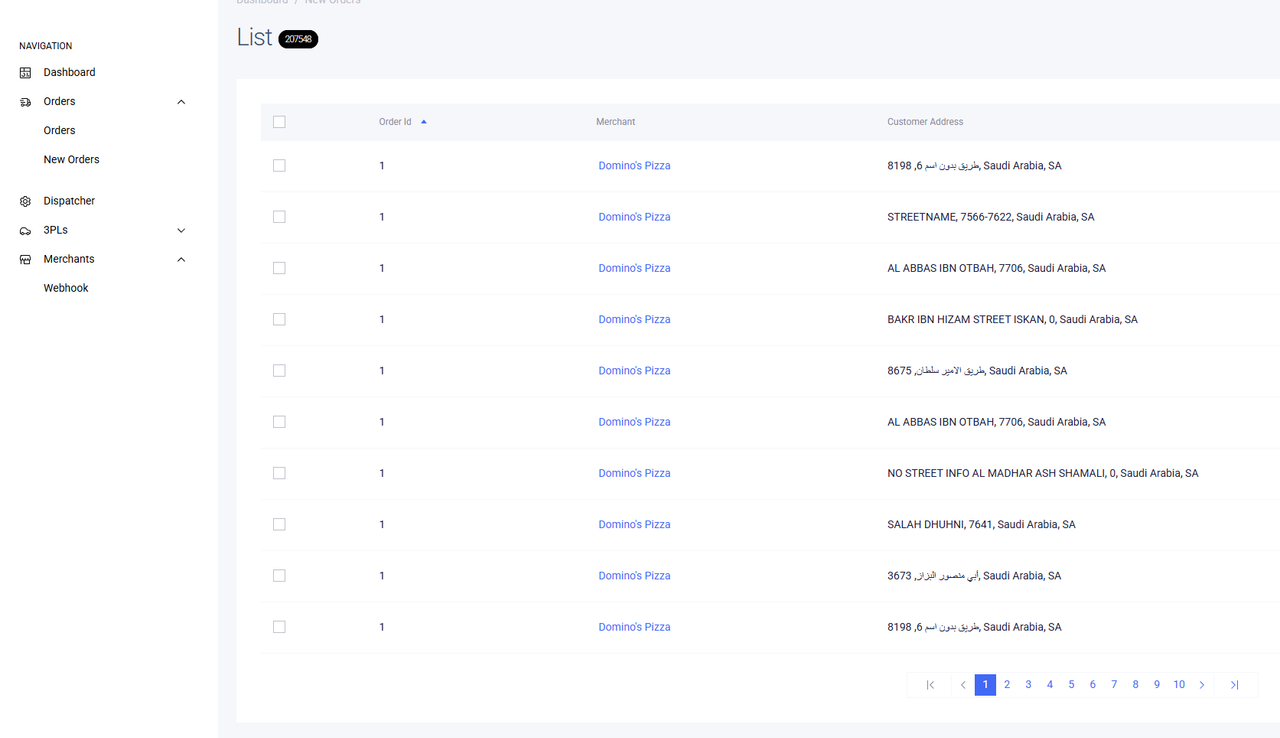This screenshot has width=1280, height=738.
Task: Click the Dispatcher gear icon
Action: 25,201
